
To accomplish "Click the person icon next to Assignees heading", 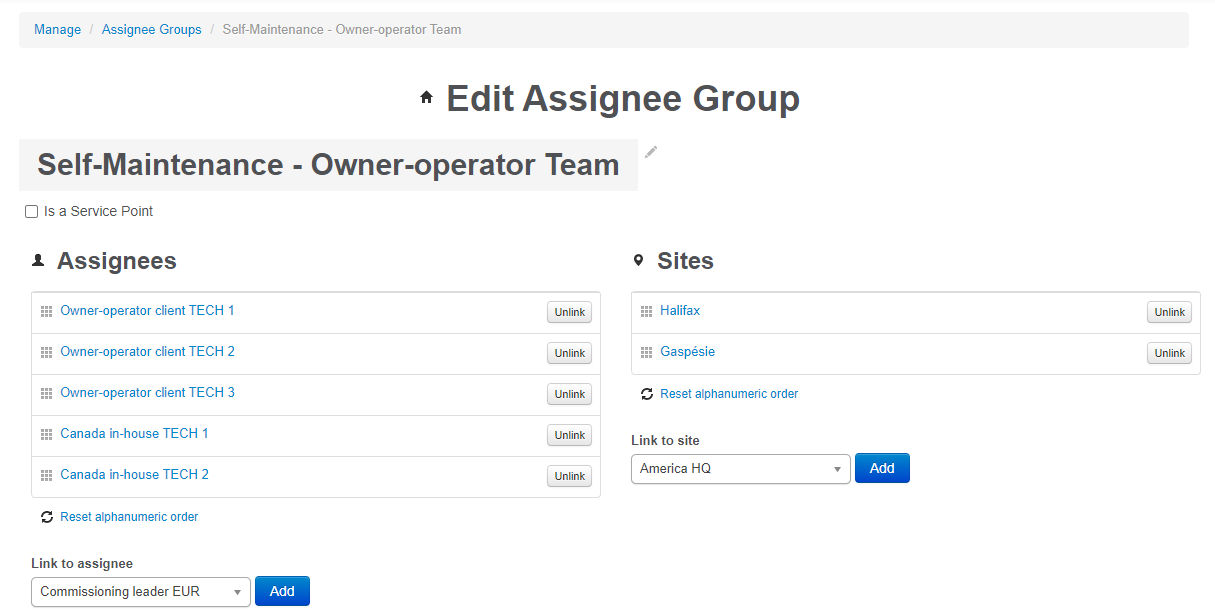I will coord(38,259).
